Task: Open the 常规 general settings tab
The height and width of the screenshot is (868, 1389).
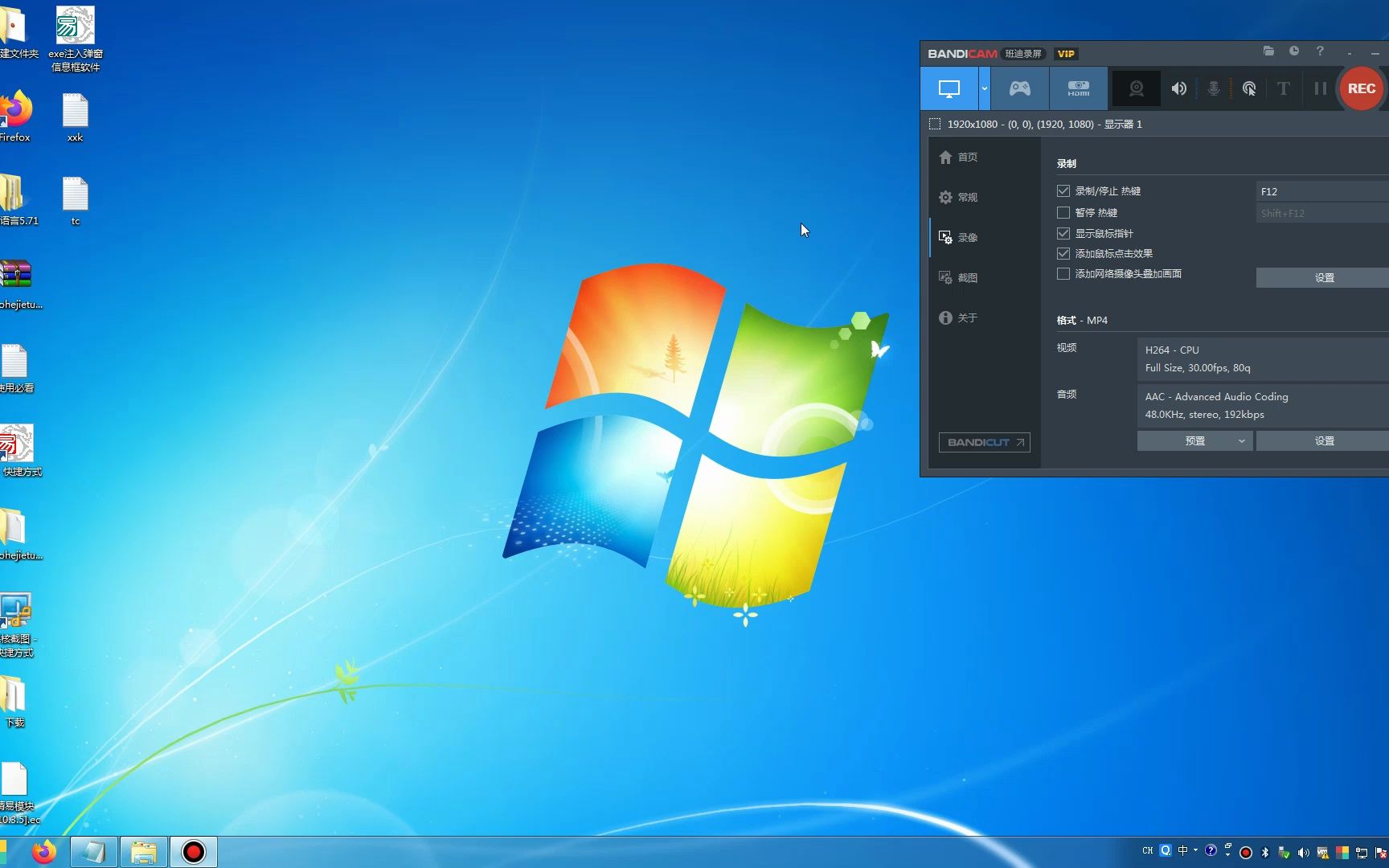Action: (x=958, y=198)
